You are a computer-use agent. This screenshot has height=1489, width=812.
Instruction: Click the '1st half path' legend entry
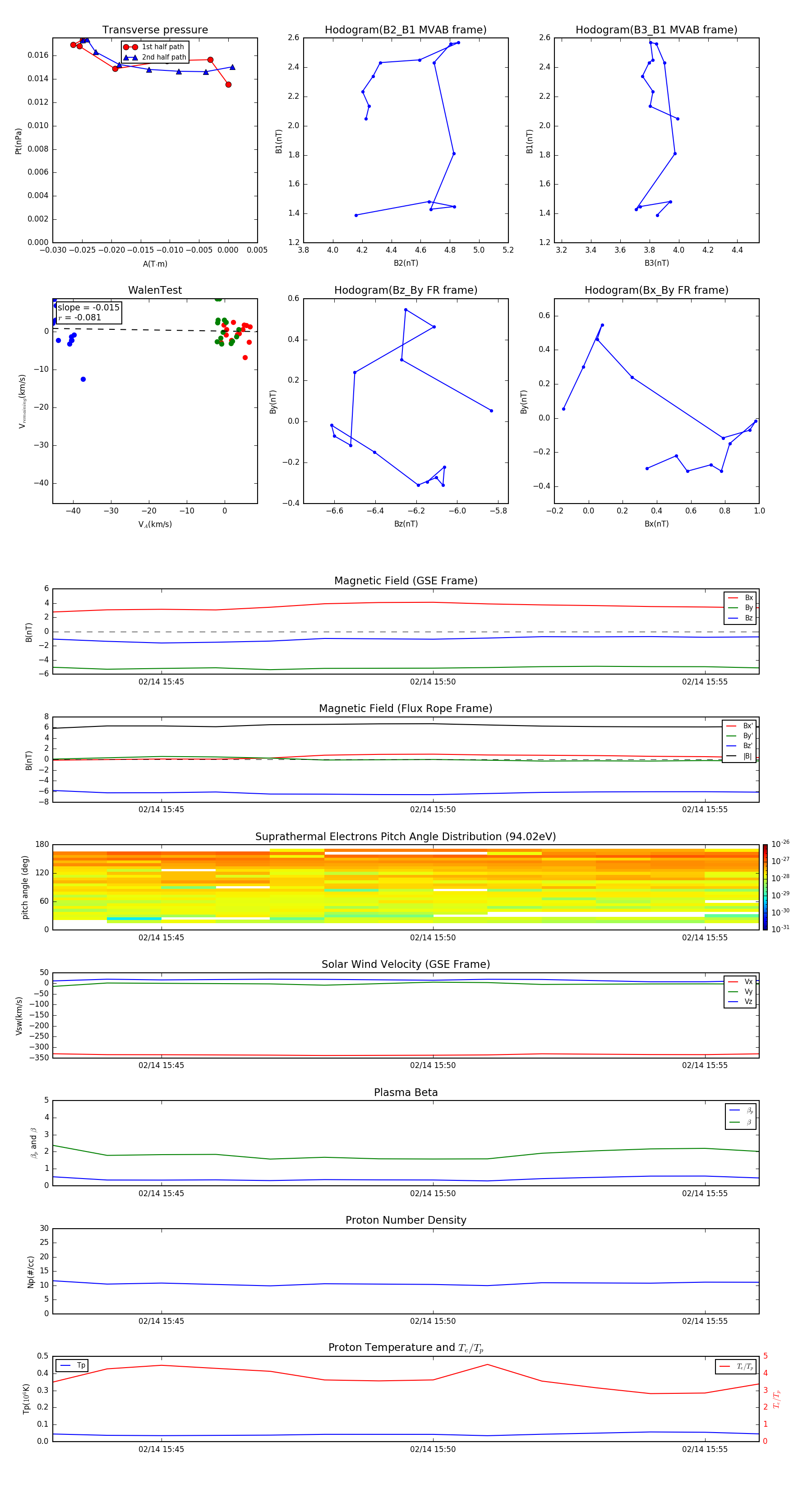[154, 47]
